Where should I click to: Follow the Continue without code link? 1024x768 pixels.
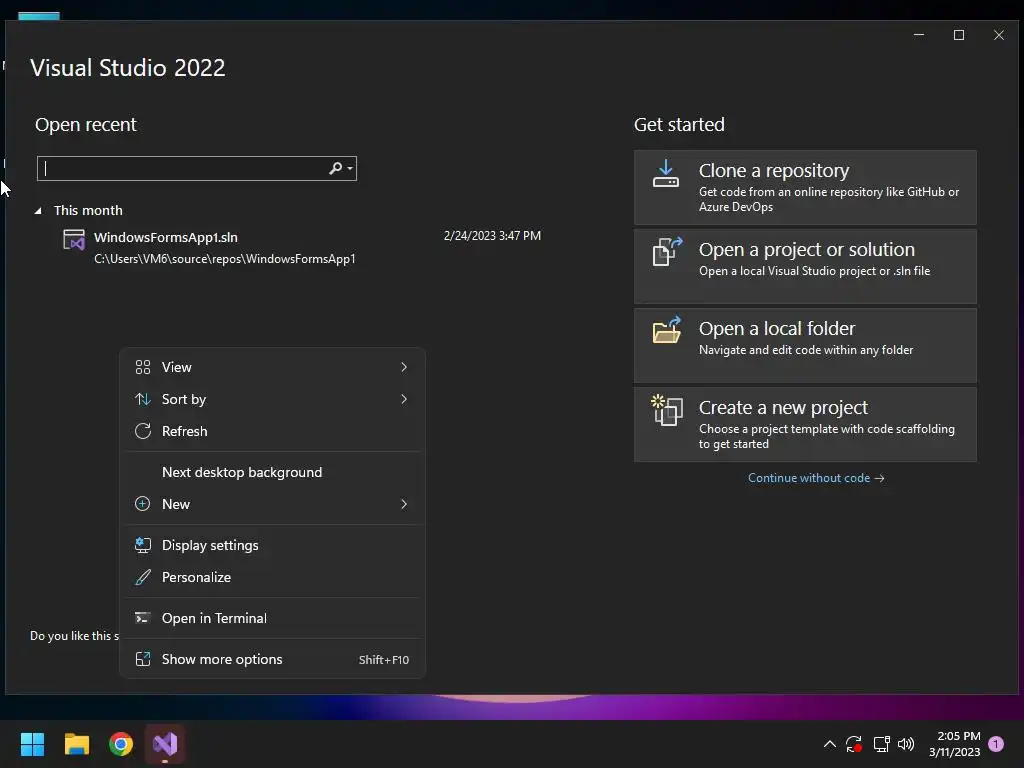(x=816, y=478)
